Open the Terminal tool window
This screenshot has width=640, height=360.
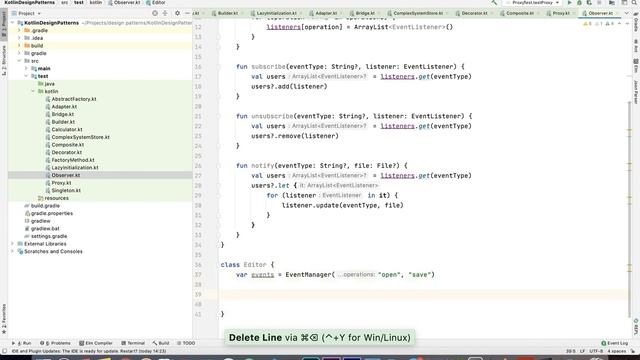coord(133,343)
